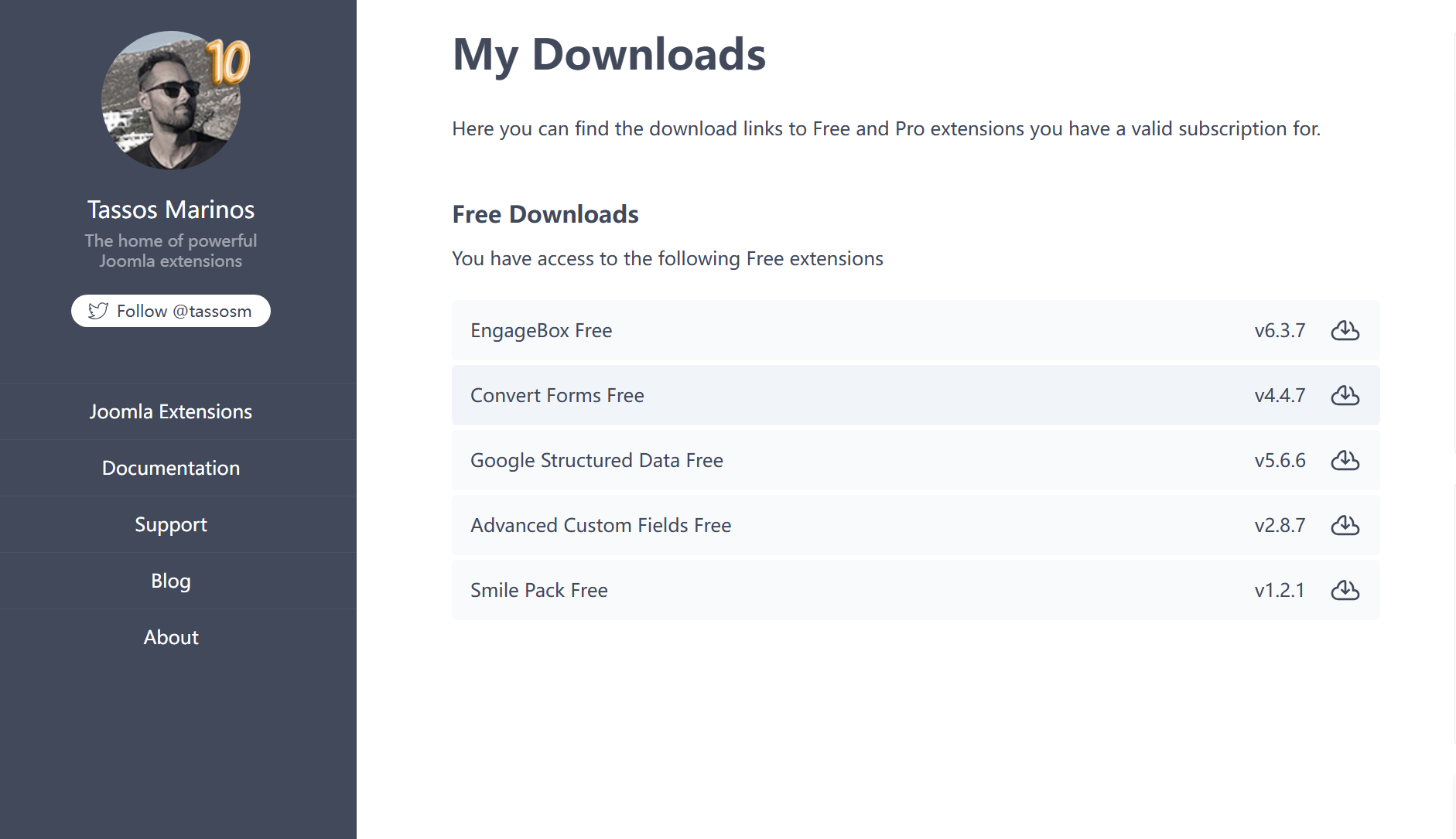Open the Support section
The width and height of the screenshot is (1456, 839).
(171, 524)
